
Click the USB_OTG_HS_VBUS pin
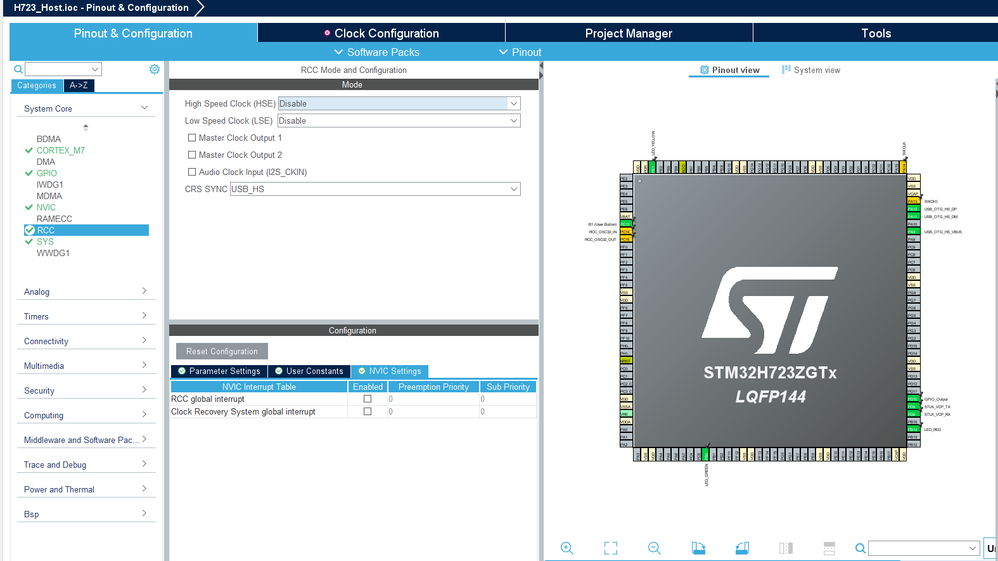point(913,232)
